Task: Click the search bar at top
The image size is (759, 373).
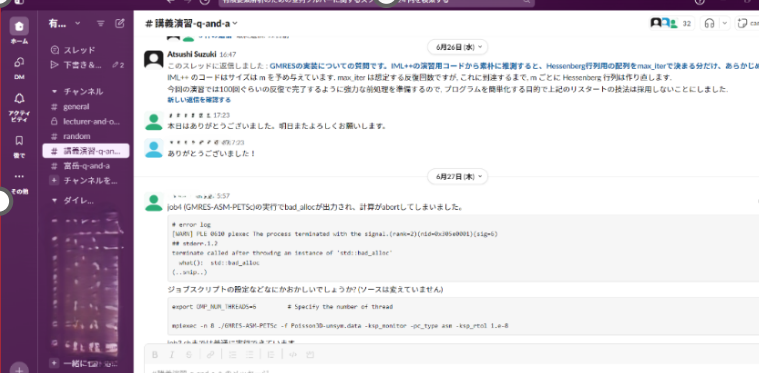Action: 376,1
